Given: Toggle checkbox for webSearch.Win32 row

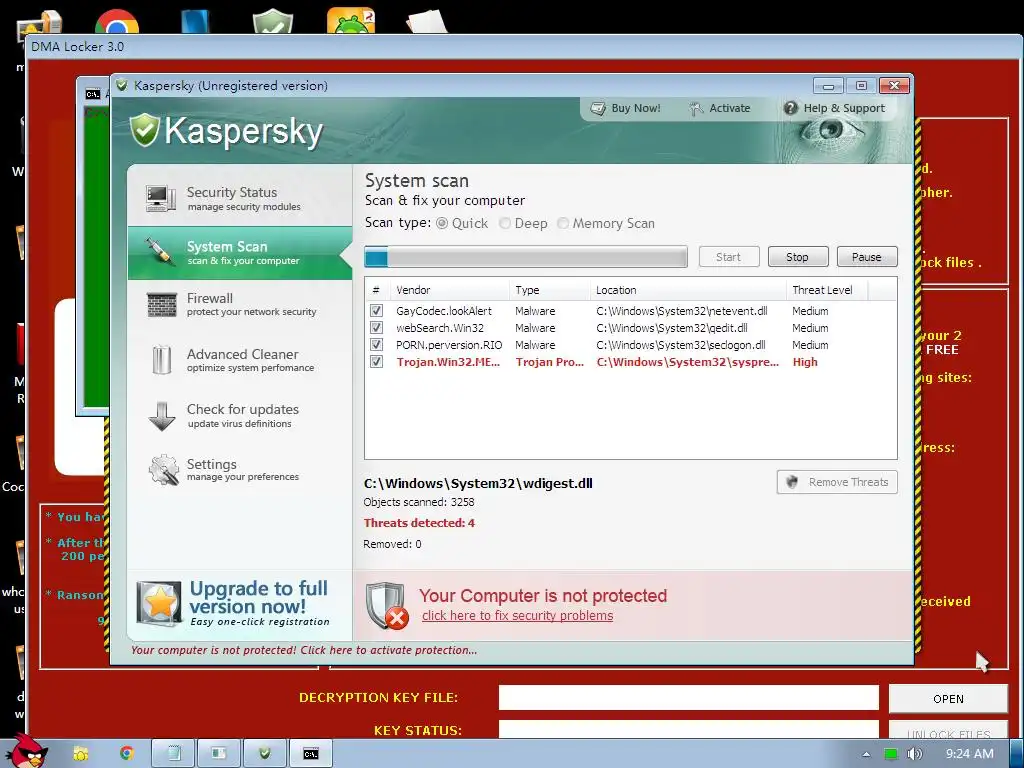Looking at the screenshot, I should (376, 328).
